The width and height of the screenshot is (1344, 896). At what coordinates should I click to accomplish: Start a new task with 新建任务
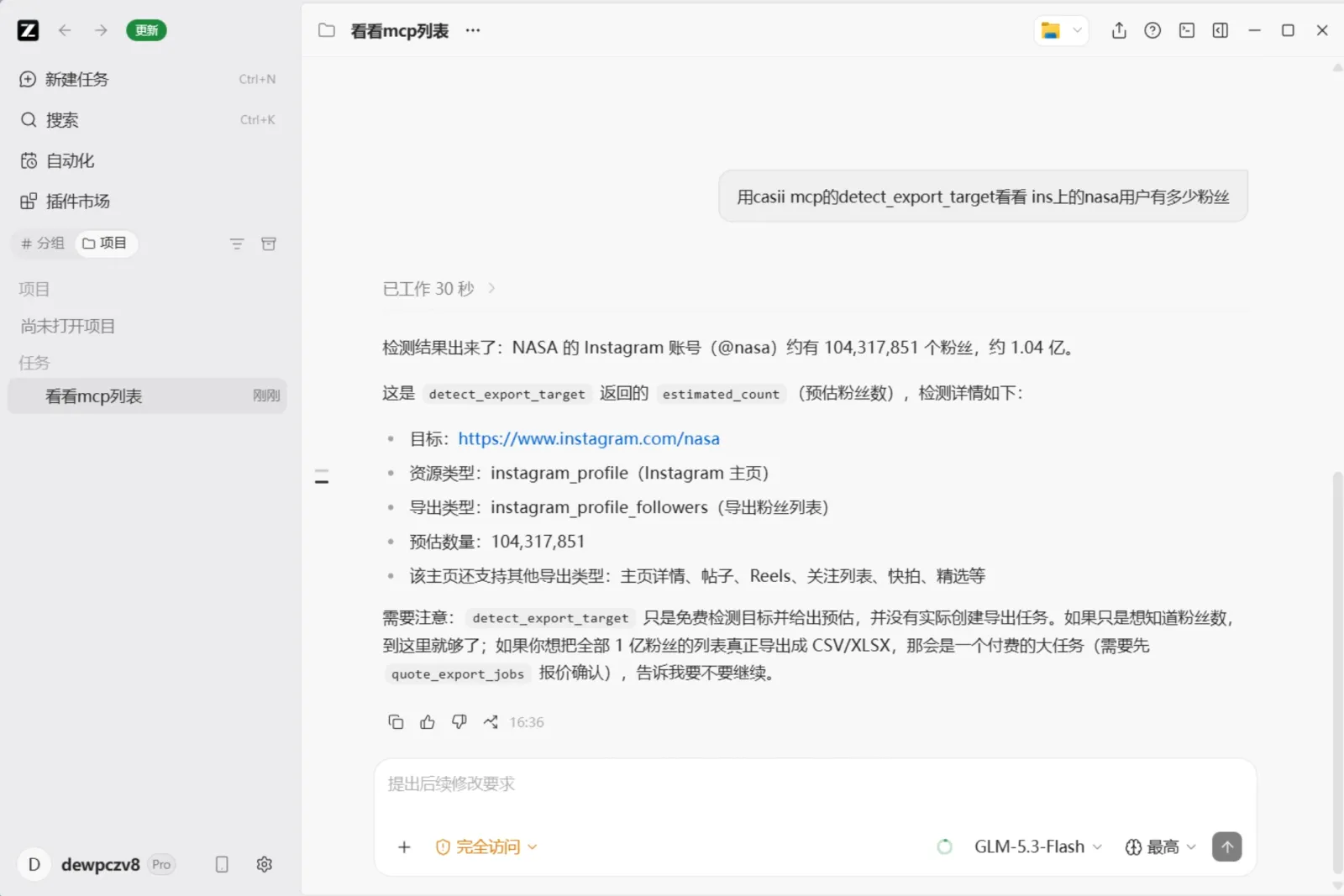[147, 79]
